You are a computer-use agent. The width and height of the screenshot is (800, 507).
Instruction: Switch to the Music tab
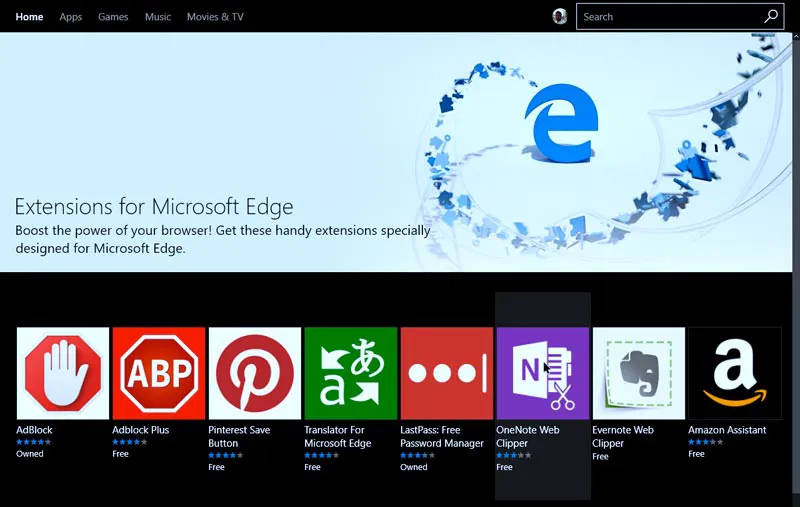[158, 17]
